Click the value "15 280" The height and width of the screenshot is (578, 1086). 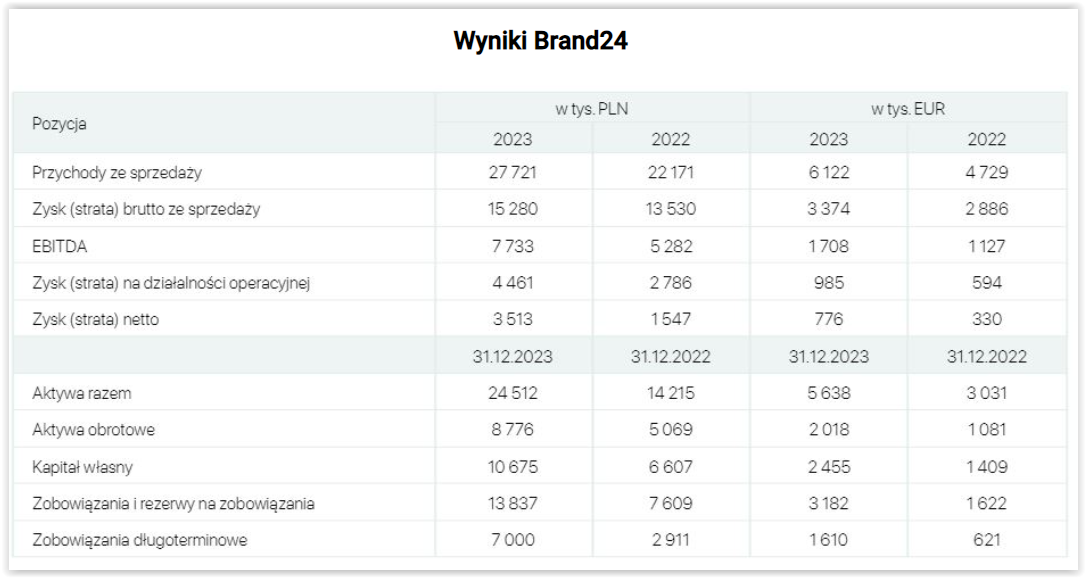[x=513, y=209]
